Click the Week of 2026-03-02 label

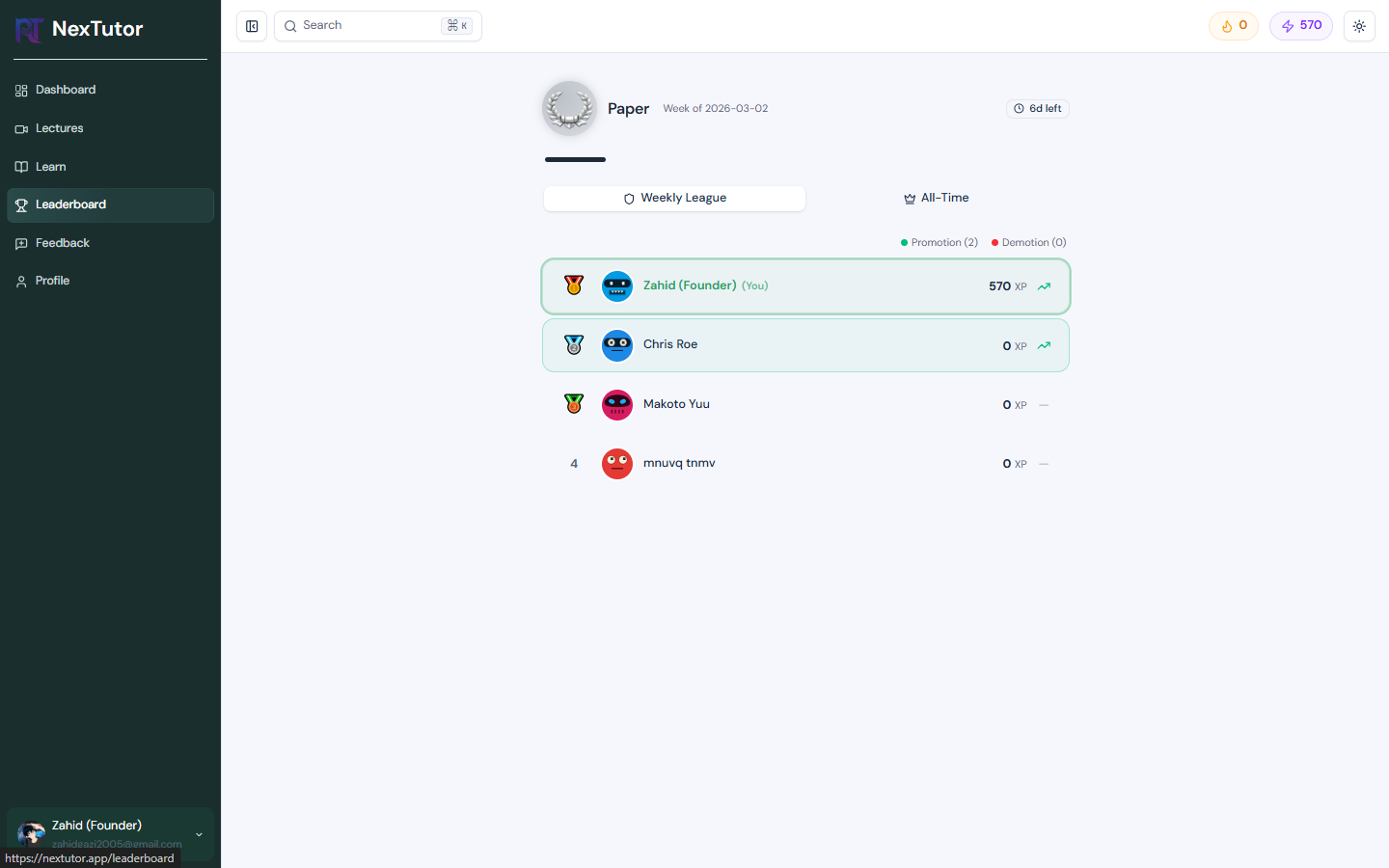(x=716, y=108)
